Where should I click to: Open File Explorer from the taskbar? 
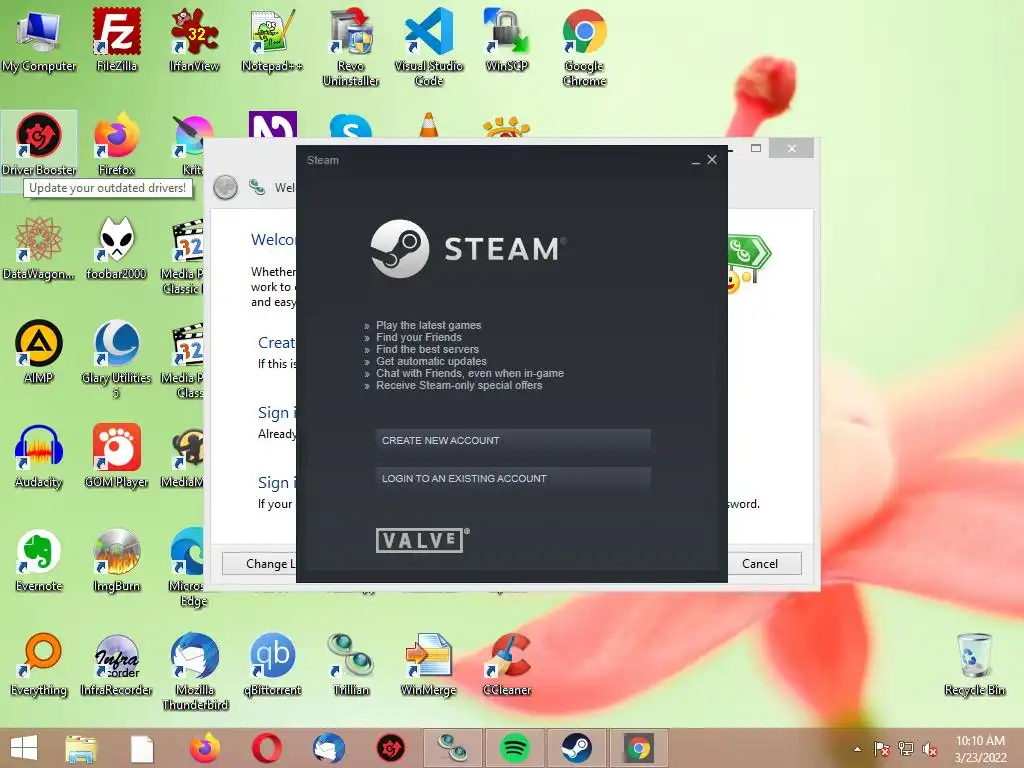point(81,748)
